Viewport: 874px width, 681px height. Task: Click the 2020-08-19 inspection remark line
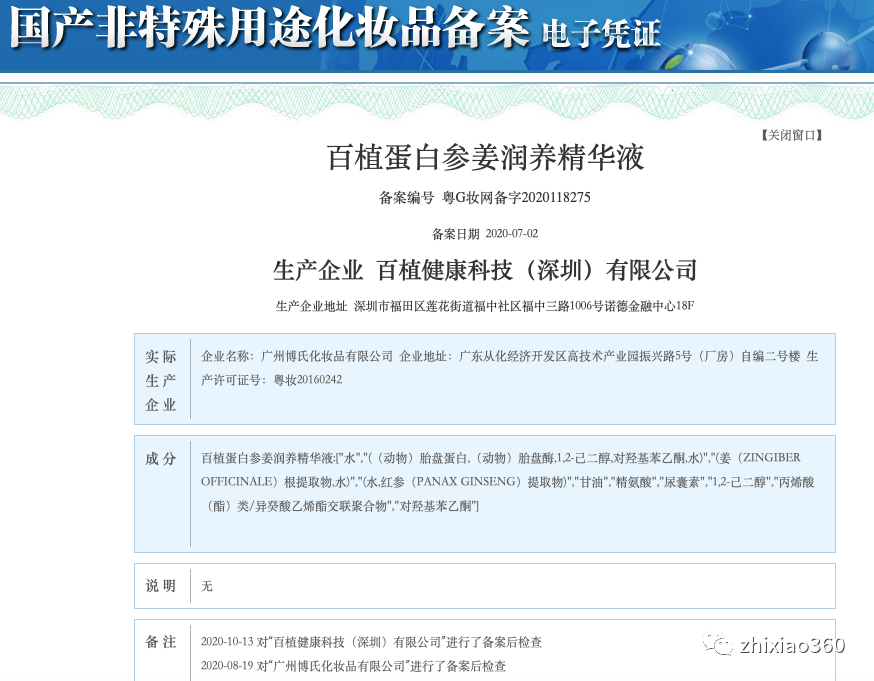pyautogui.click(x=353, y=666)
